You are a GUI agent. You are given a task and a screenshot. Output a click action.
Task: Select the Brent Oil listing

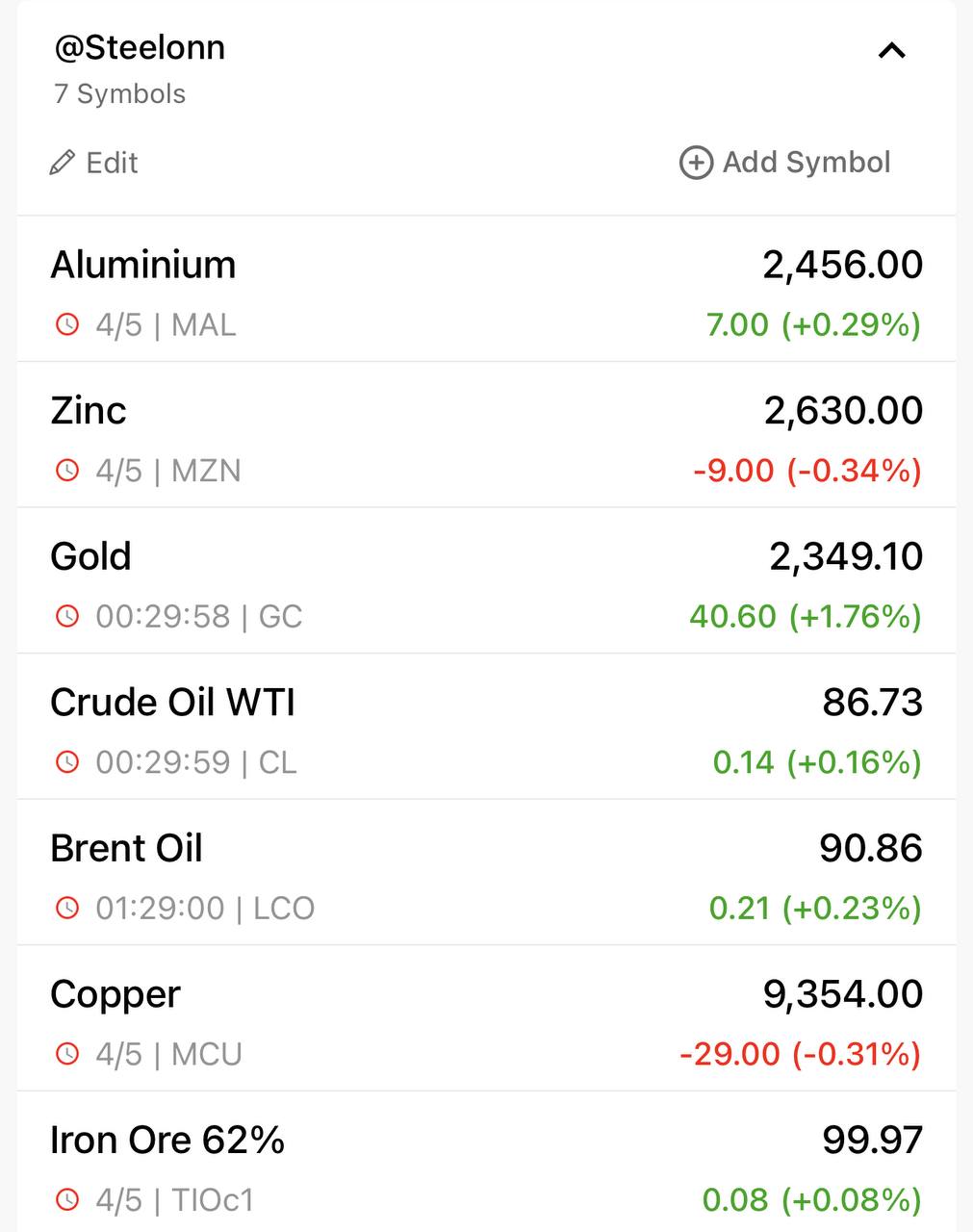[486, 872]
